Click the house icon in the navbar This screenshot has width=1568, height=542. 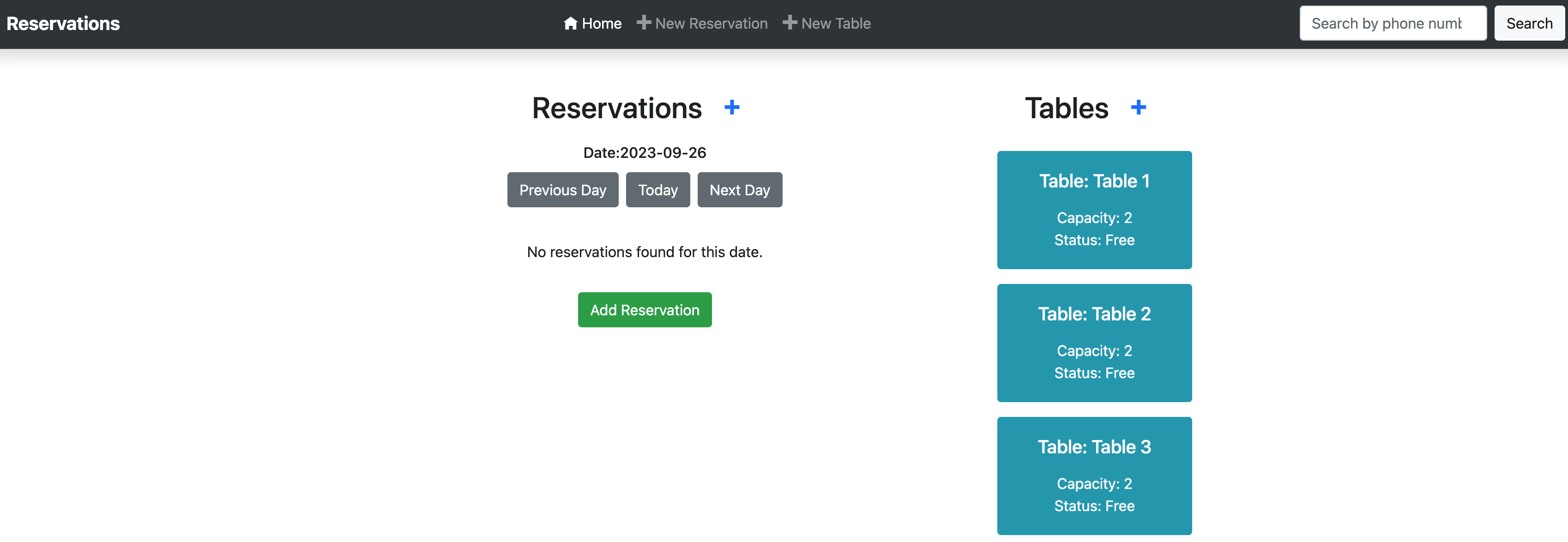570,23
